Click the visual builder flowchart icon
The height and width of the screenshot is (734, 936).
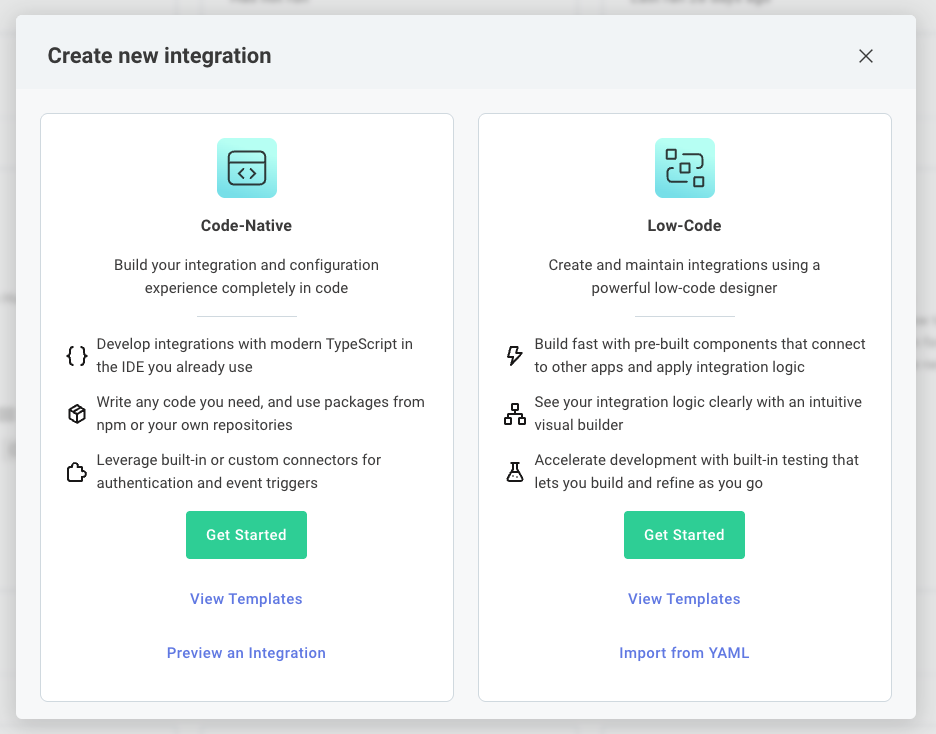[514, 412]
